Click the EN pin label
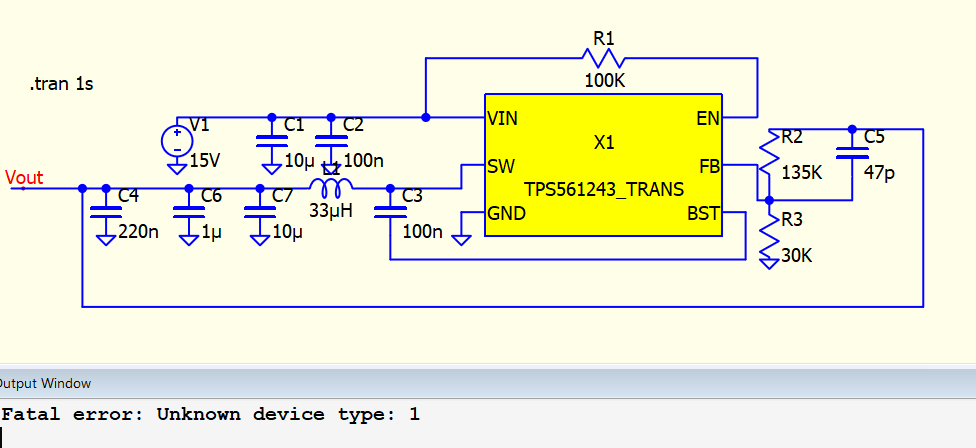Viewport: 976px width, 448px height. pyautogui.click(x=708, y=118)
